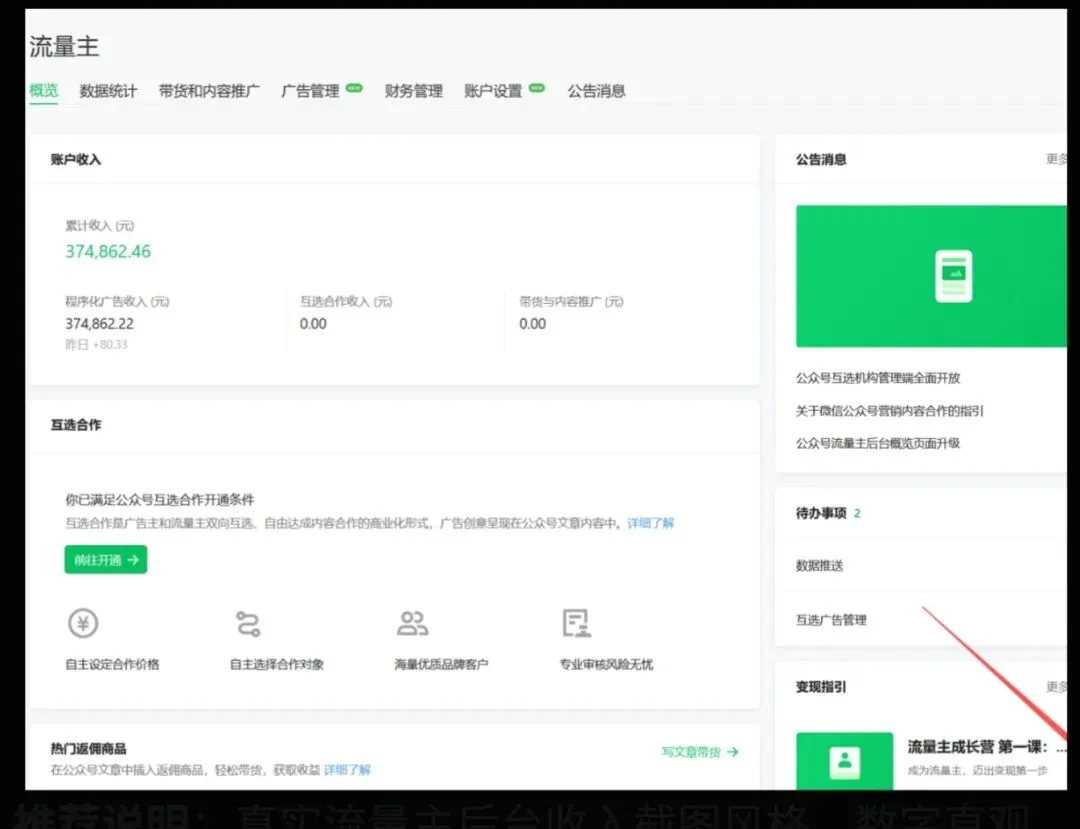The width and height of the screenshot is (1080, 829).
Task: Click the 流量主 page title
Action: 64,47
